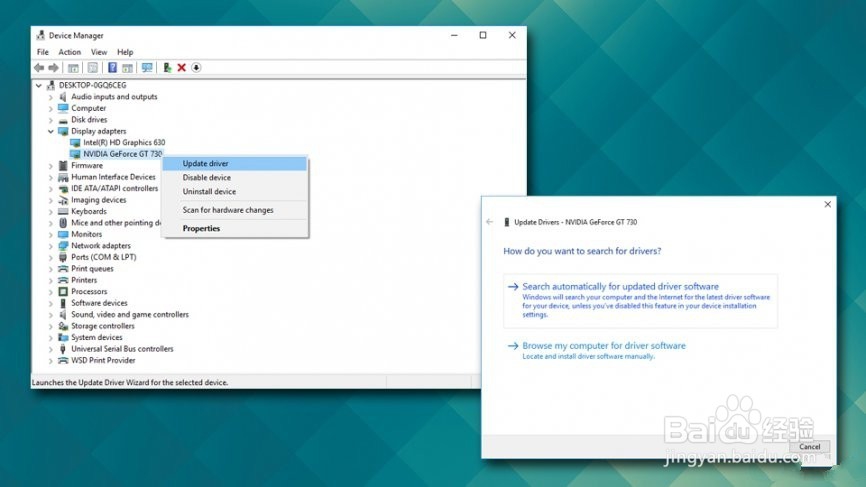Open the Action menu

[70, 52]
